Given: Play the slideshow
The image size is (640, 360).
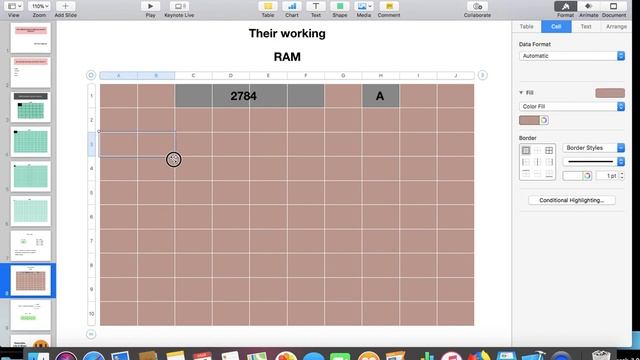Looking at the screenshot, I should (x=150, y=6).
